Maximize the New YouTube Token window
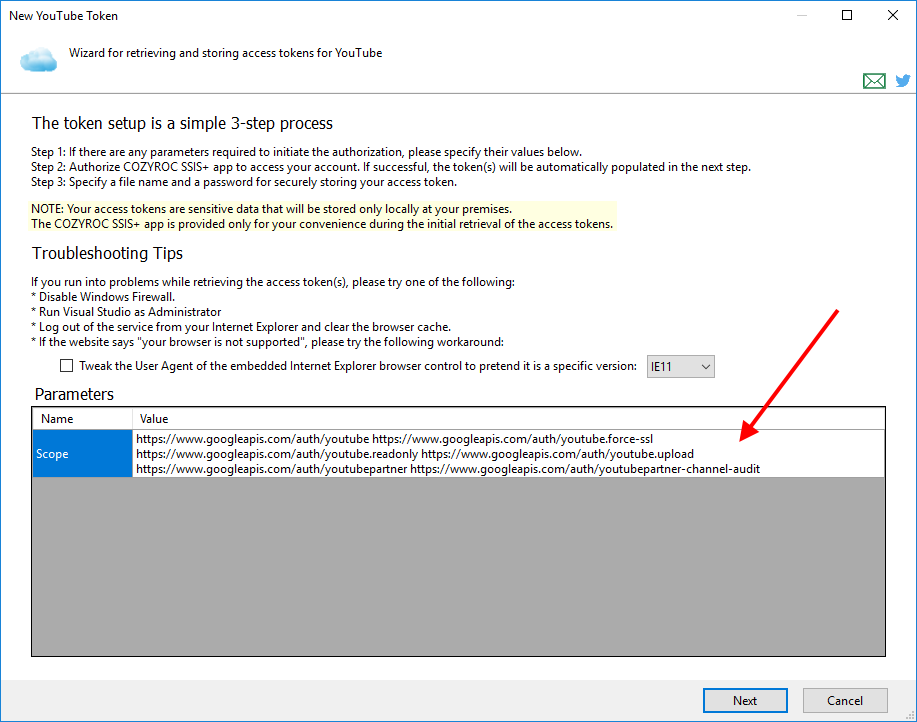 [x=847, y=15]
